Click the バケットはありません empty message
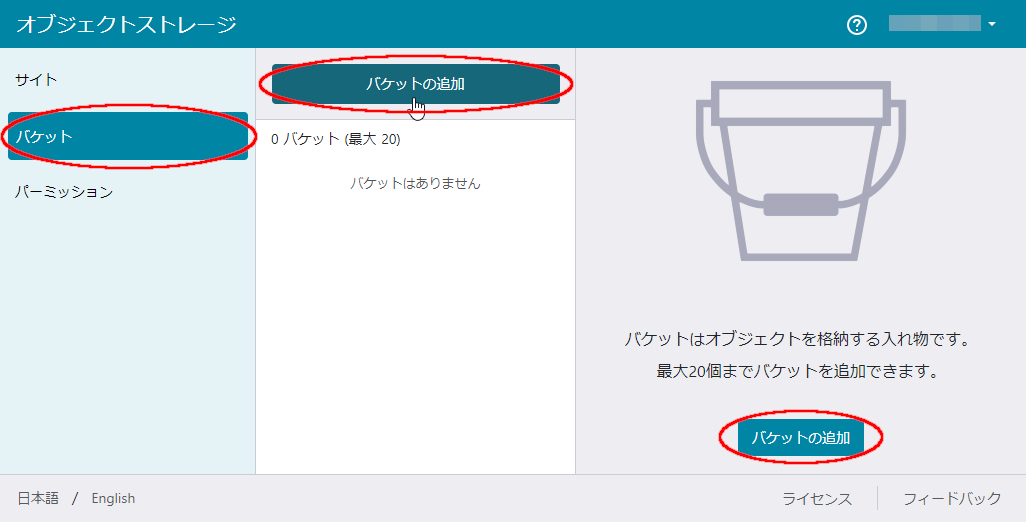Viewport: 1026px width, 522px height. (415, 184)
